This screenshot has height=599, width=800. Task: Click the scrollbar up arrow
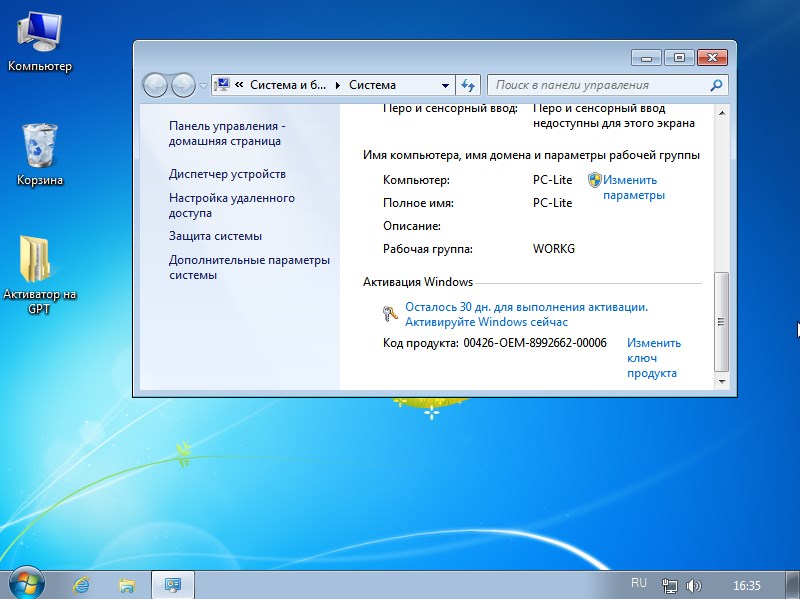coord(721,113)
